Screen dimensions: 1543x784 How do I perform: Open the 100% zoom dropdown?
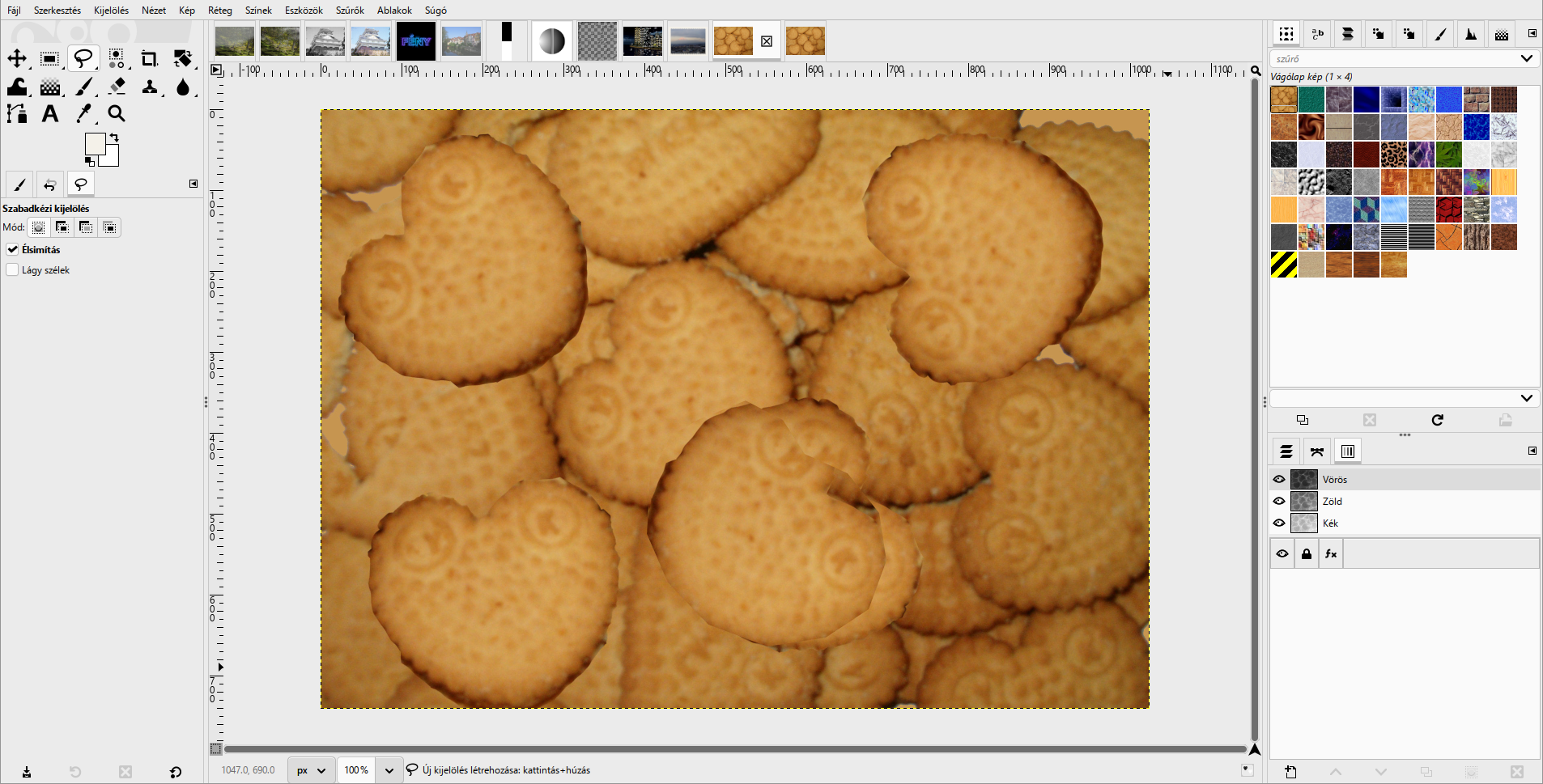tap(389, 770)
